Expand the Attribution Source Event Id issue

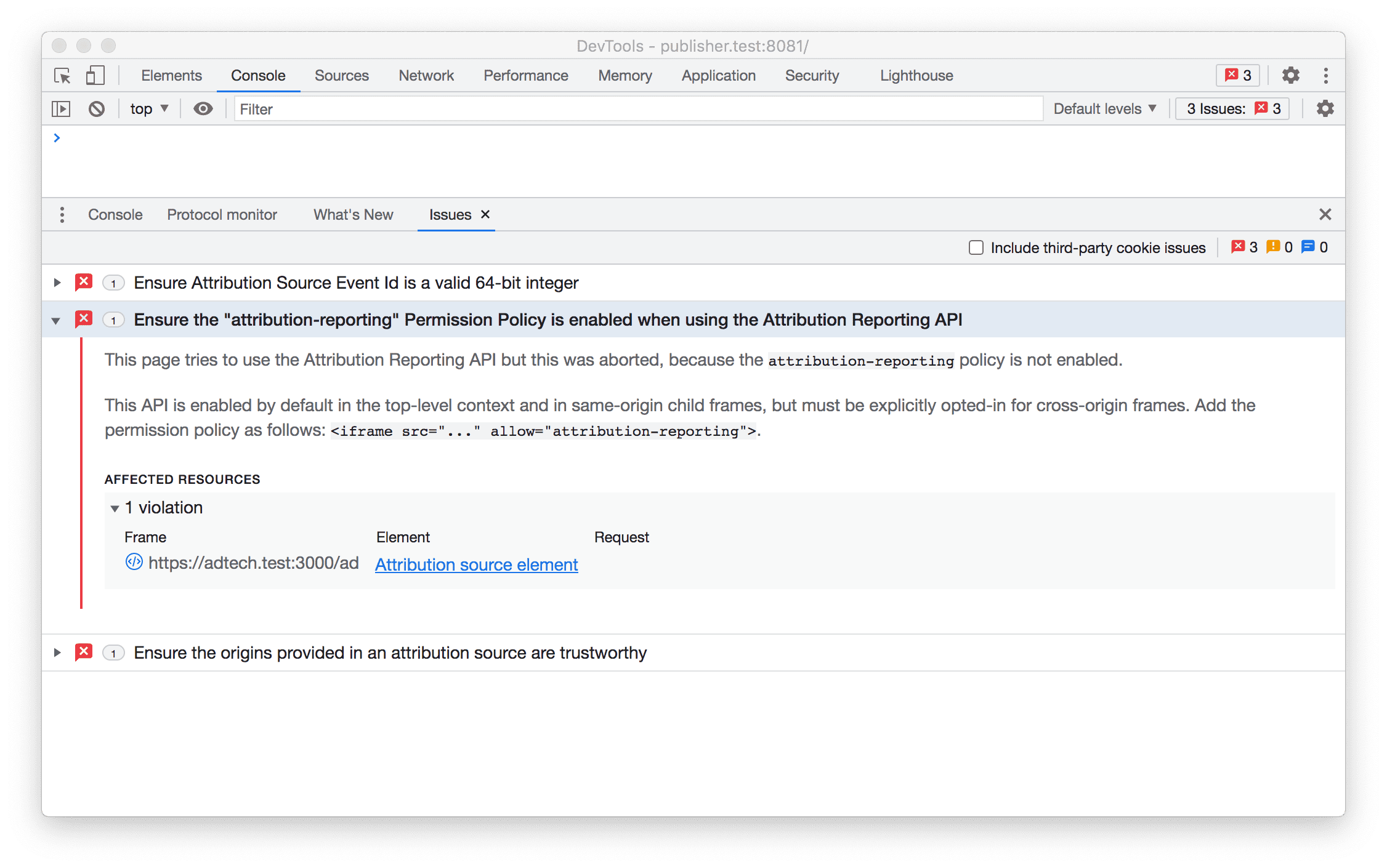pos(56,283)
